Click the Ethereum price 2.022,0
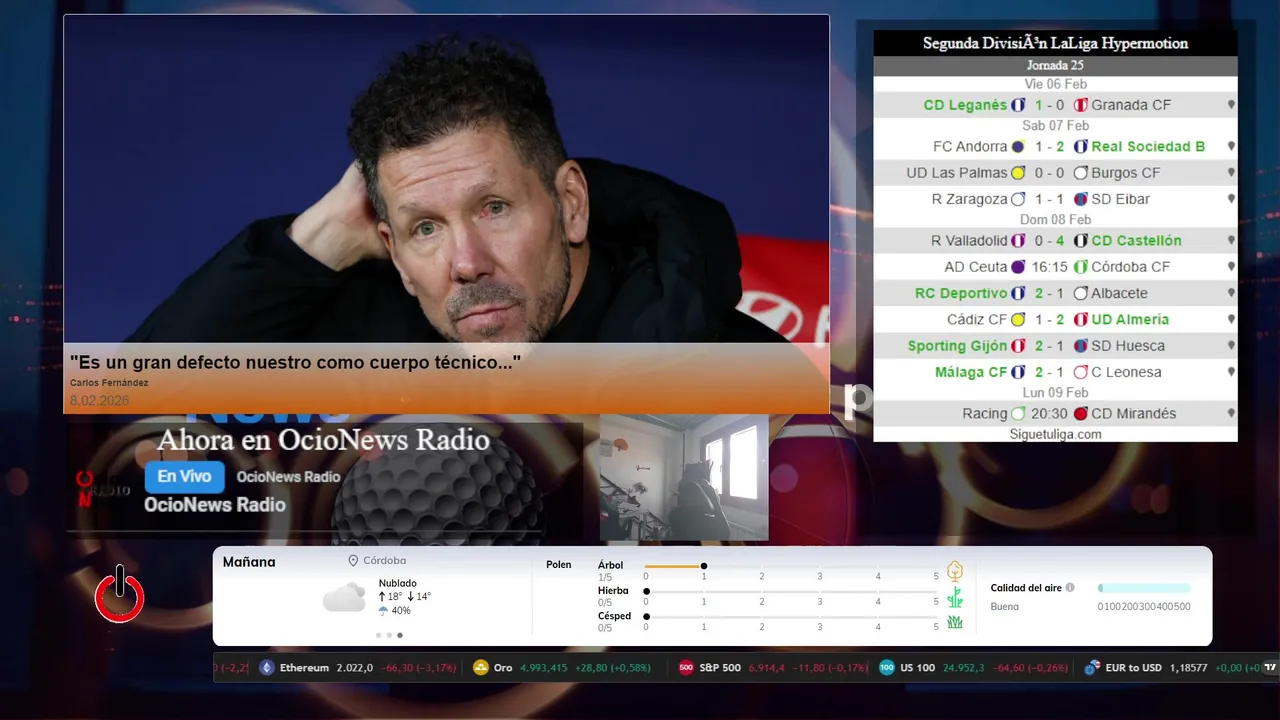This screenshot has width=1280, height=720. (x=354, y=668)
